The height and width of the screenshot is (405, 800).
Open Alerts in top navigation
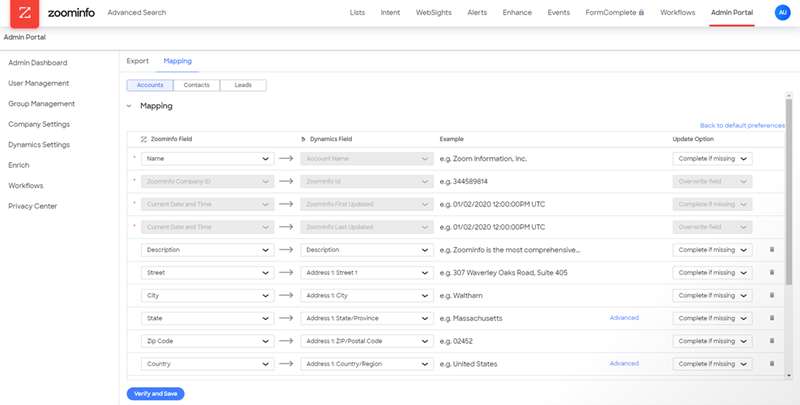(x=477, y=13)
